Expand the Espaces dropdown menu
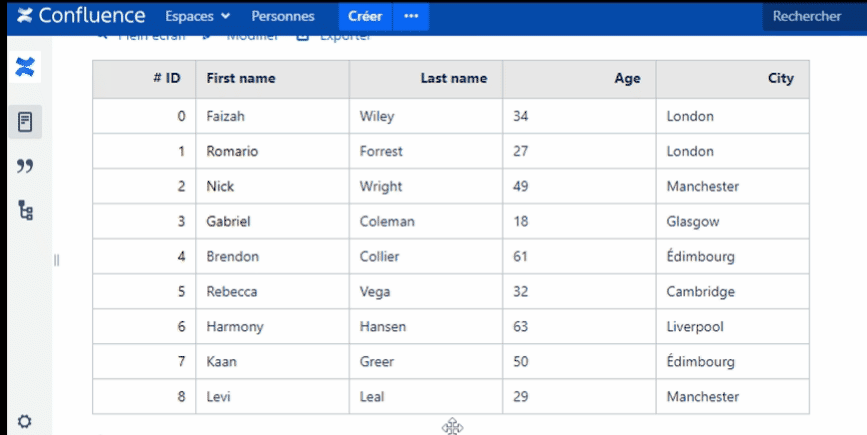The width and height of the screenshot is (867, 435). coord(197,16)
